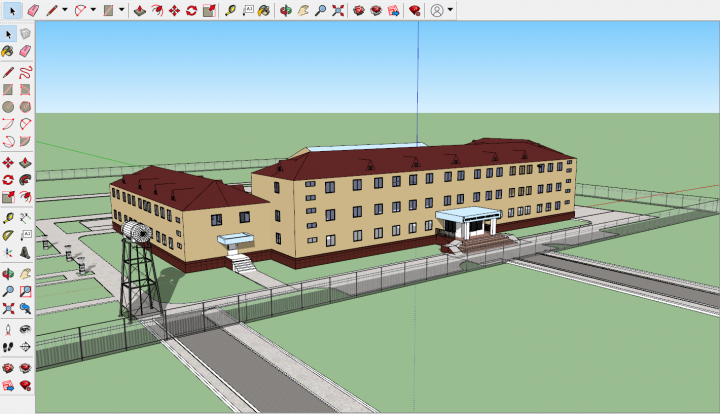Select the Scale tool in the top toolbar

(x=209, y=11)
